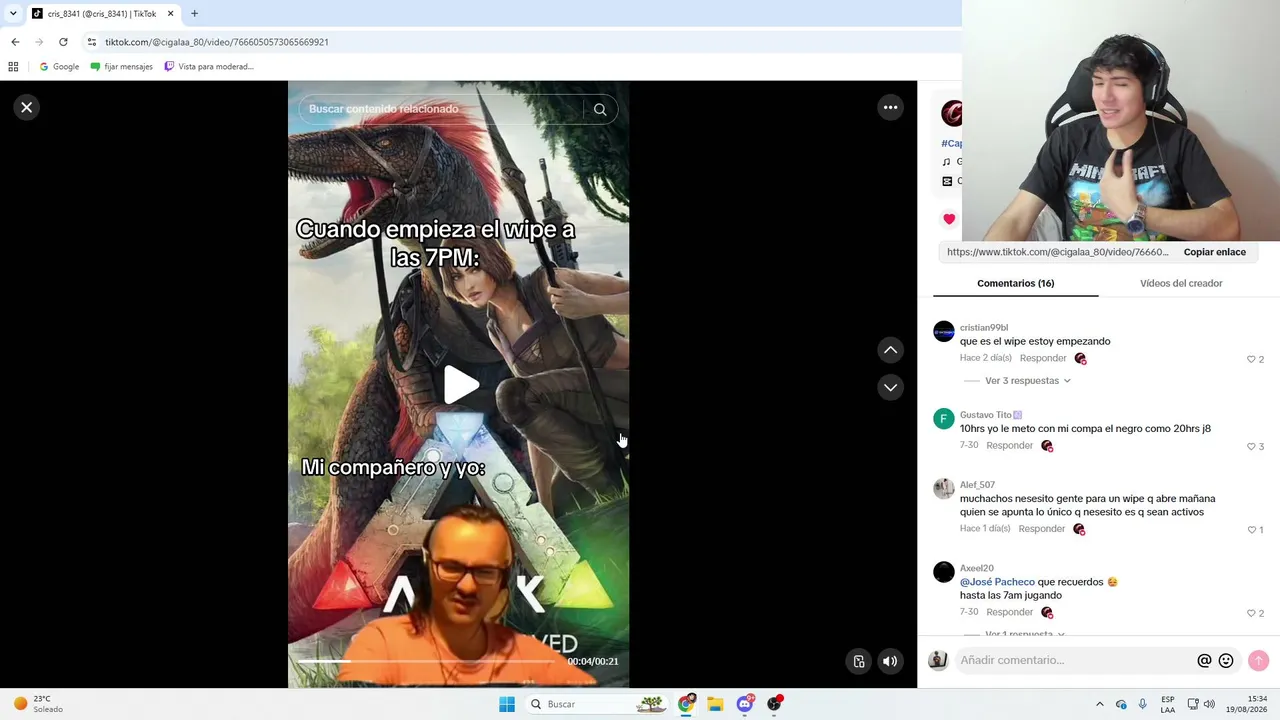The height and width of the screenshot is (720, 1280).
Task: Post the comment with arrow button
Action: coord(1258,660)
